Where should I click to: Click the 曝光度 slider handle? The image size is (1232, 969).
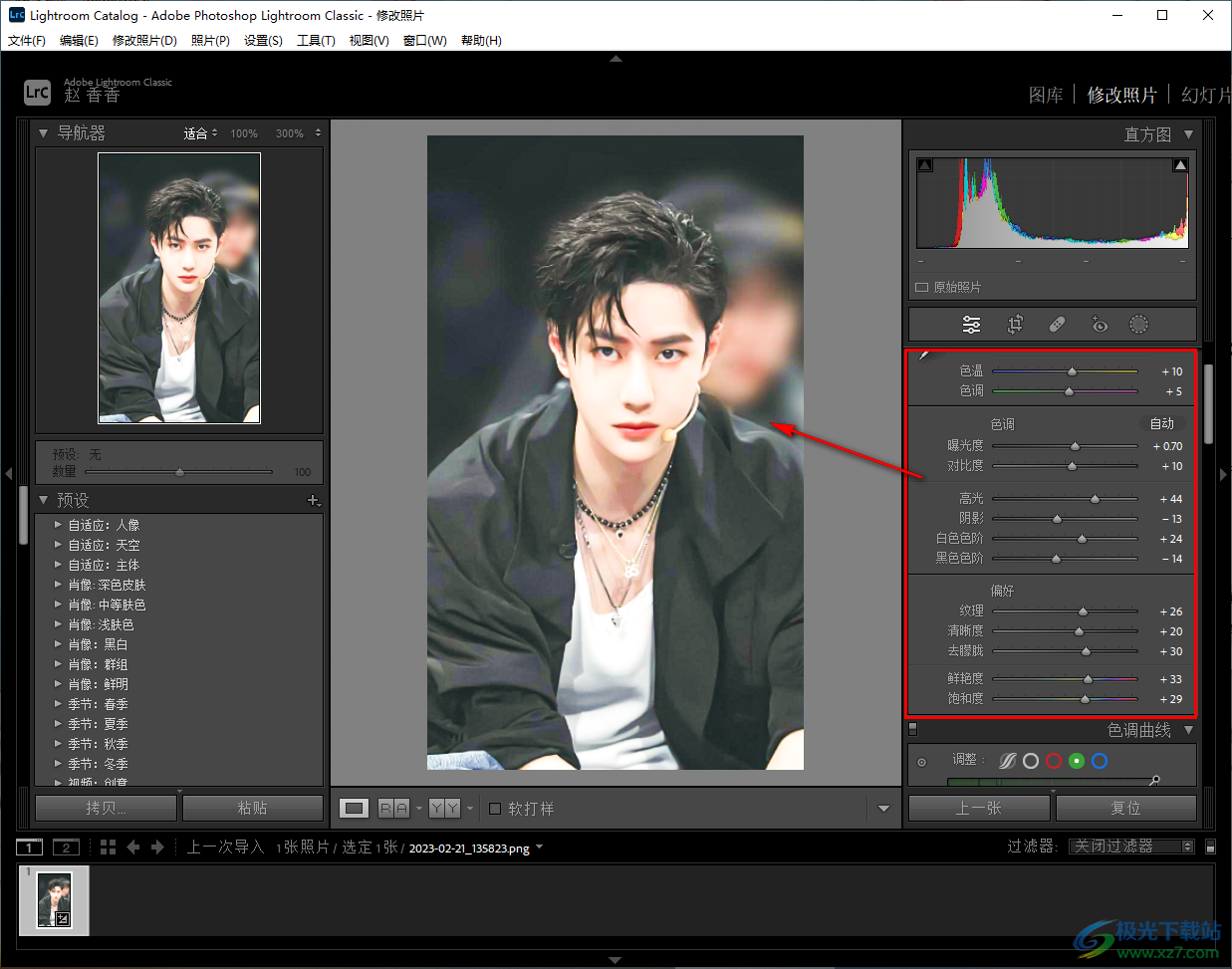[1075, 446]
